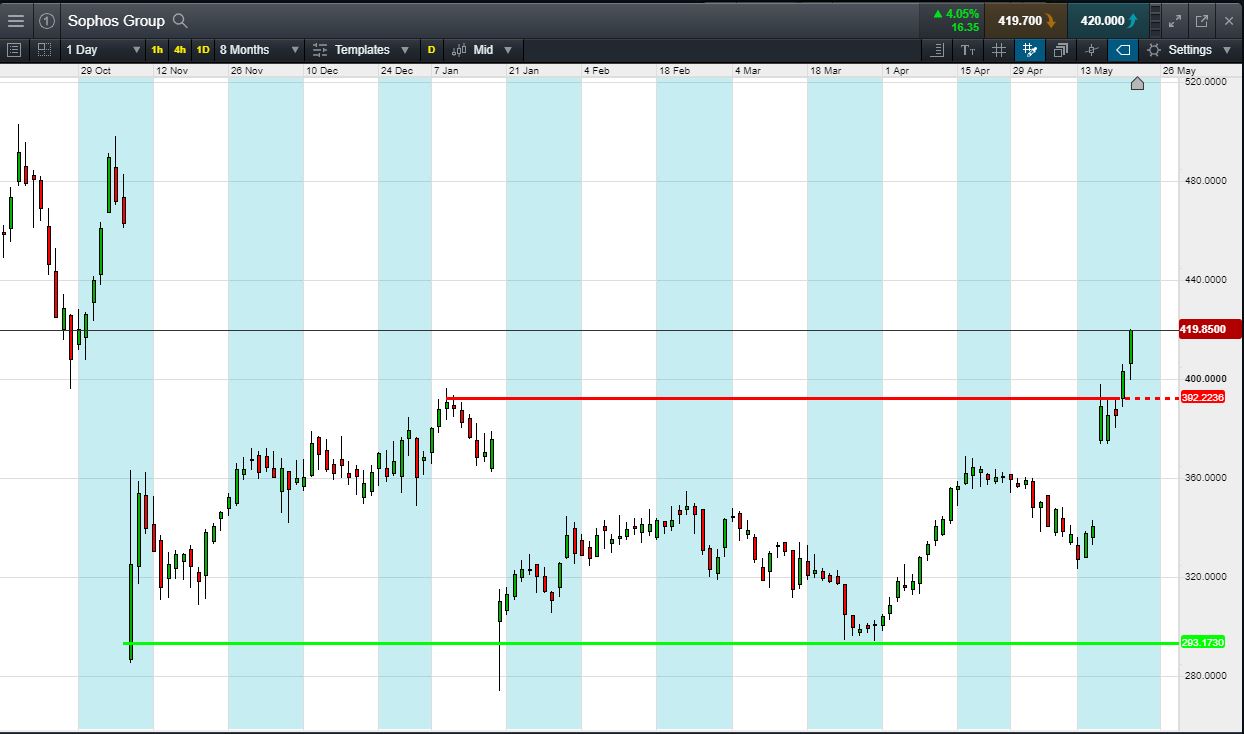Screen dimensions: 1244x734
Task: Click the 392.2236 red price label
Action: (1202, 398)
